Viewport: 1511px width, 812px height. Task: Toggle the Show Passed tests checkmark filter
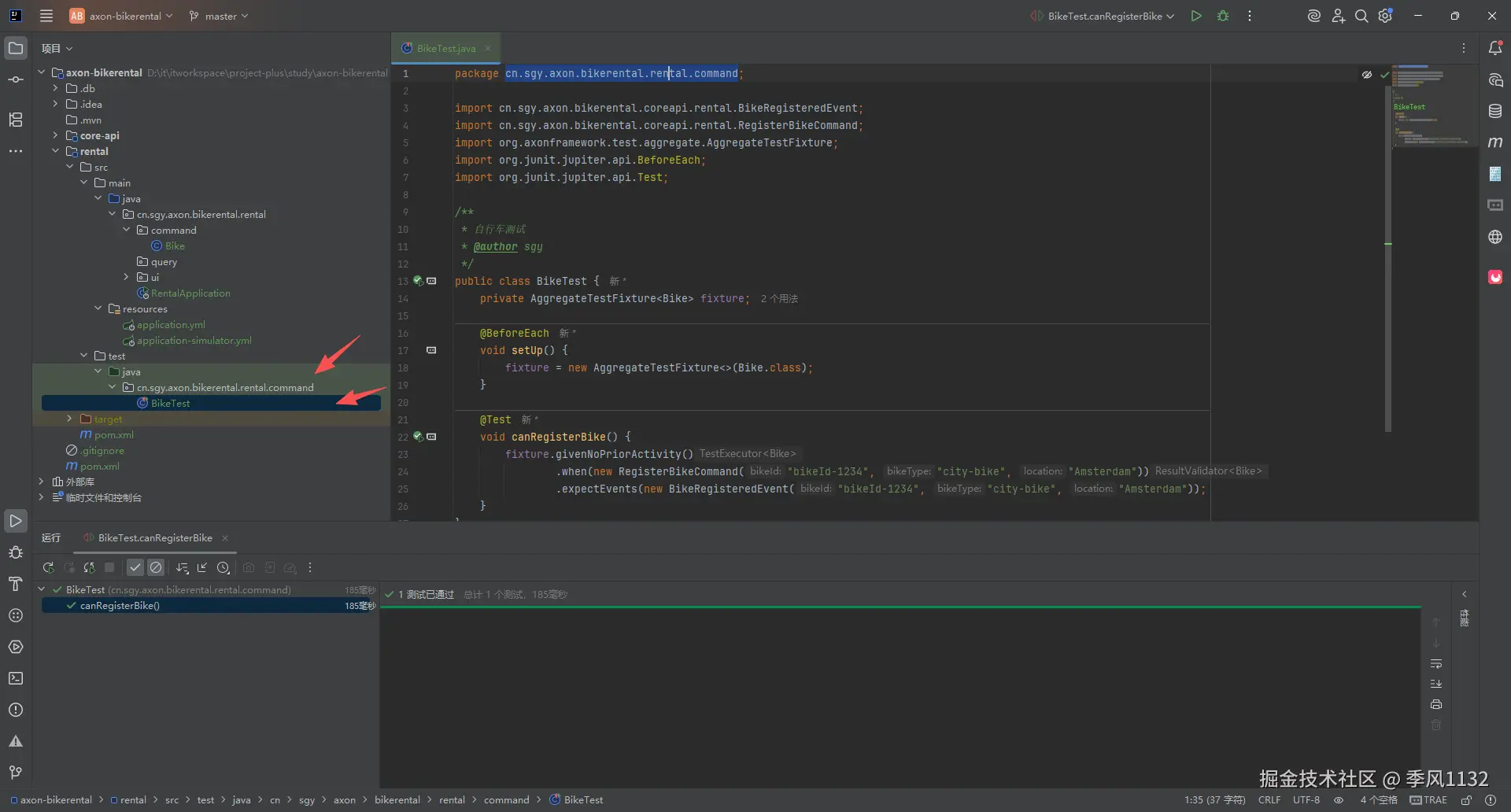(x=135, y=567)
